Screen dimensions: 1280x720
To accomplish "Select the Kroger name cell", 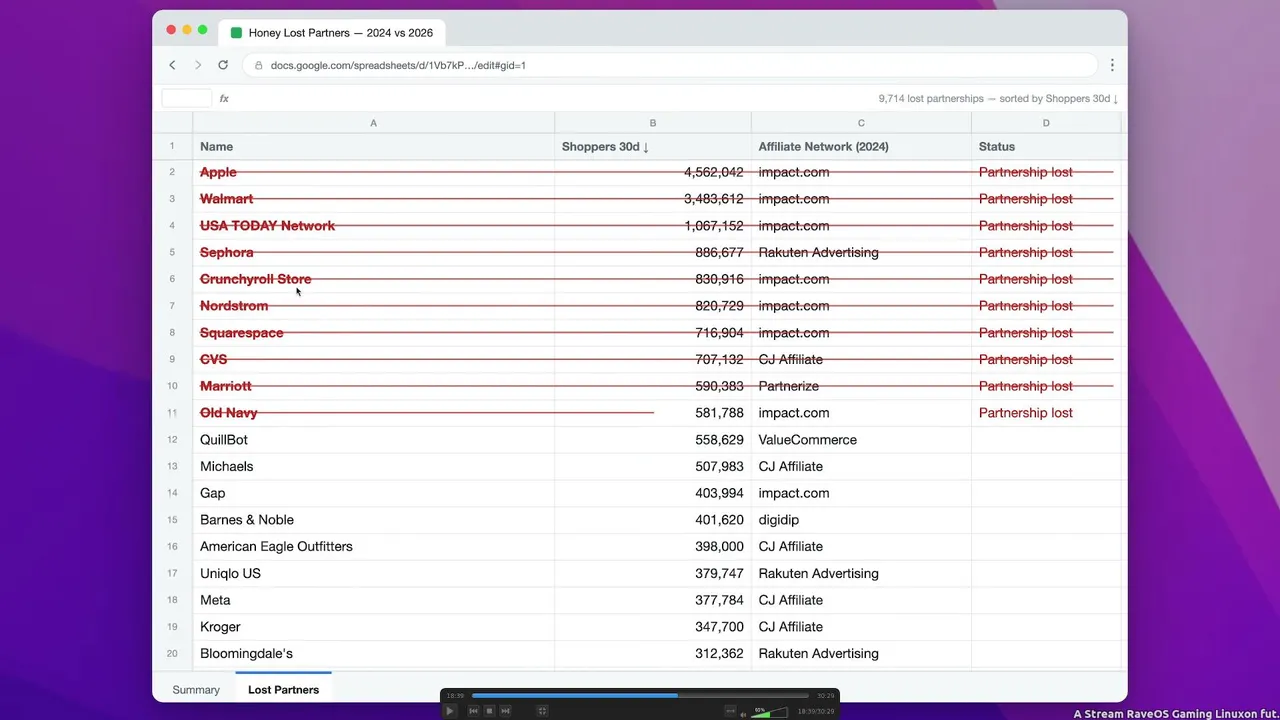I will [374, 627].
